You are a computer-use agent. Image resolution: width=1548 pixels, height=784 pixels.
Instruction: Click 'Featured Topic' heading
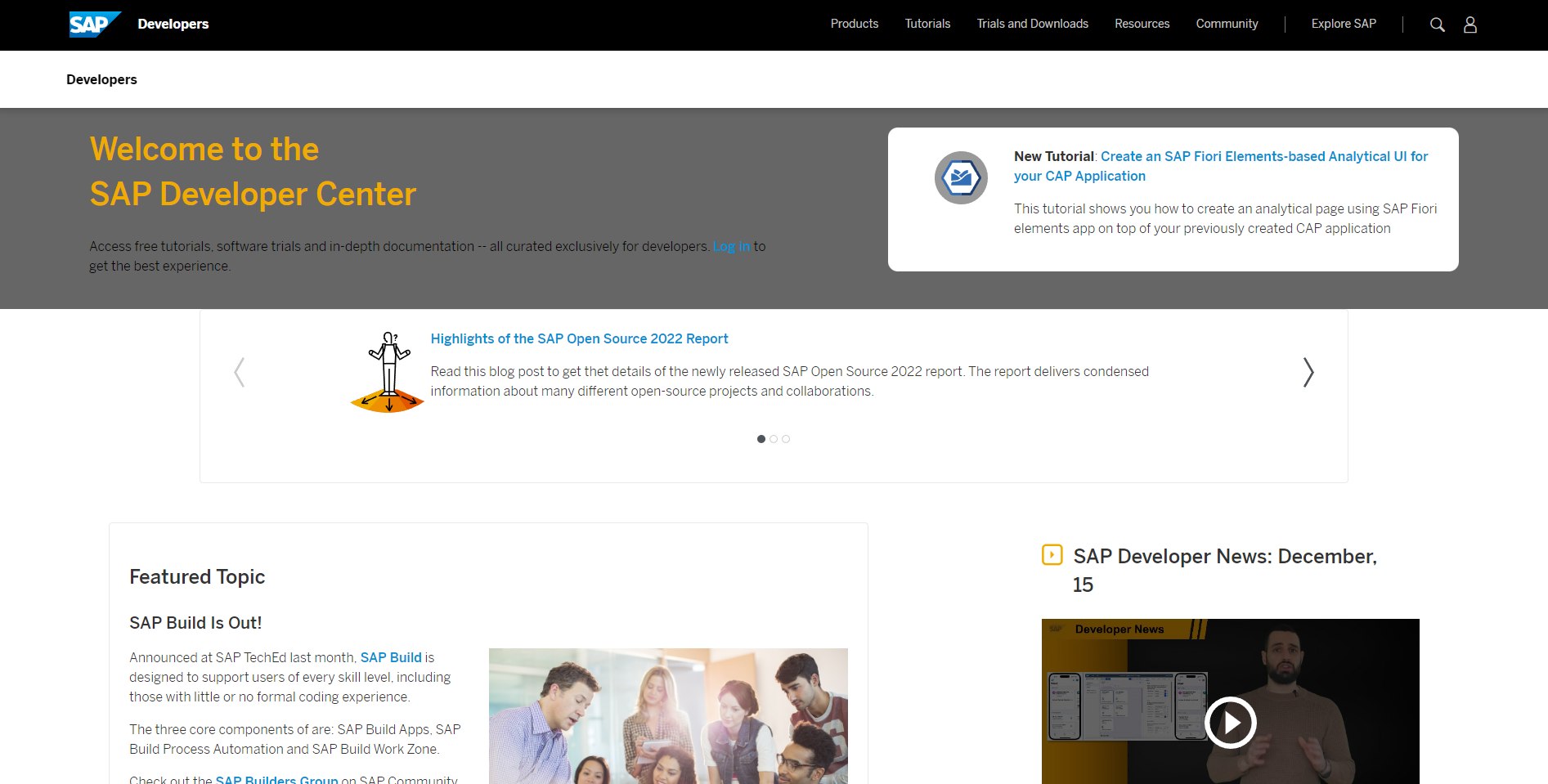coord(197,576)
